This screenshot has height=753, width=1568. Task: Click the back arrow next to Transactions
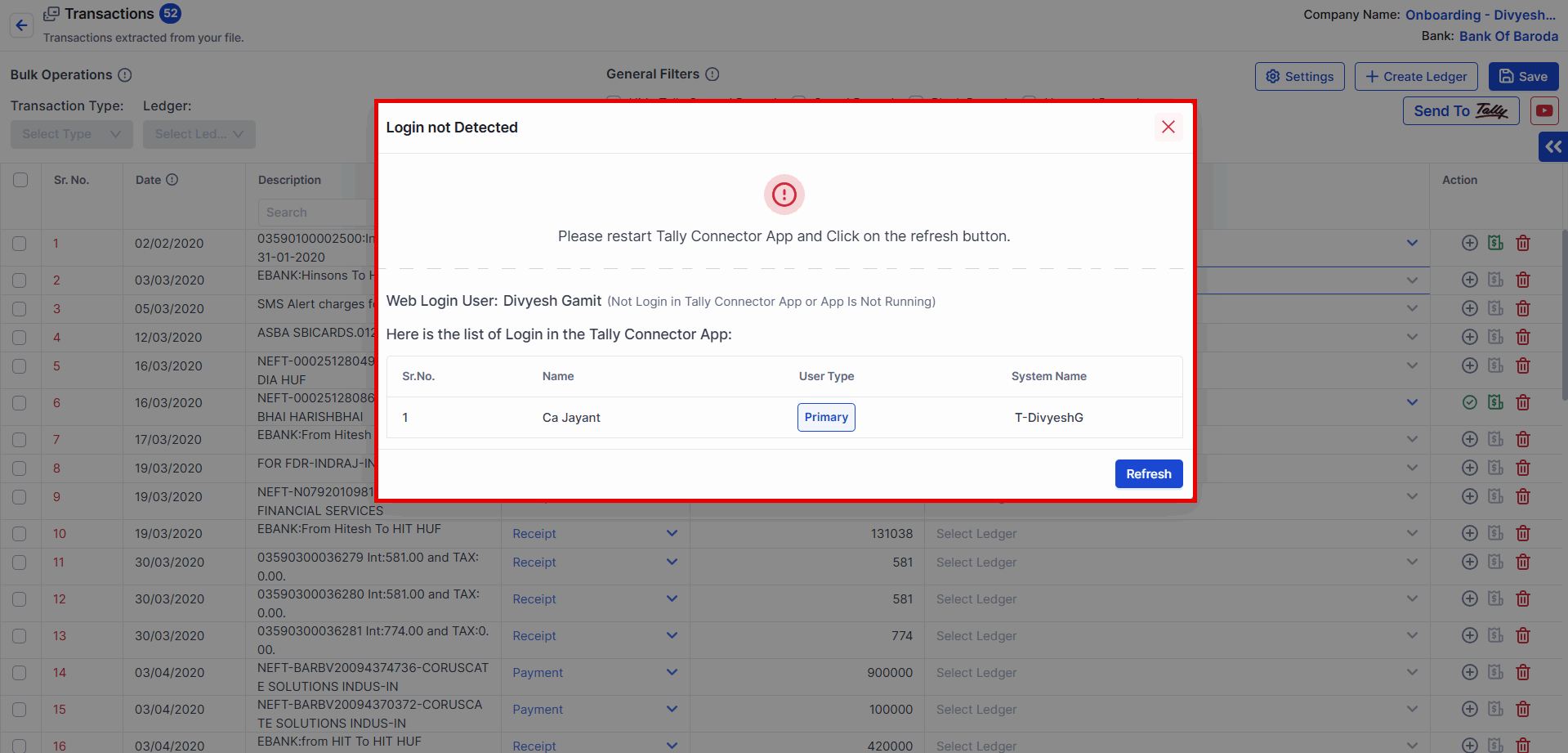pos(21,25)
